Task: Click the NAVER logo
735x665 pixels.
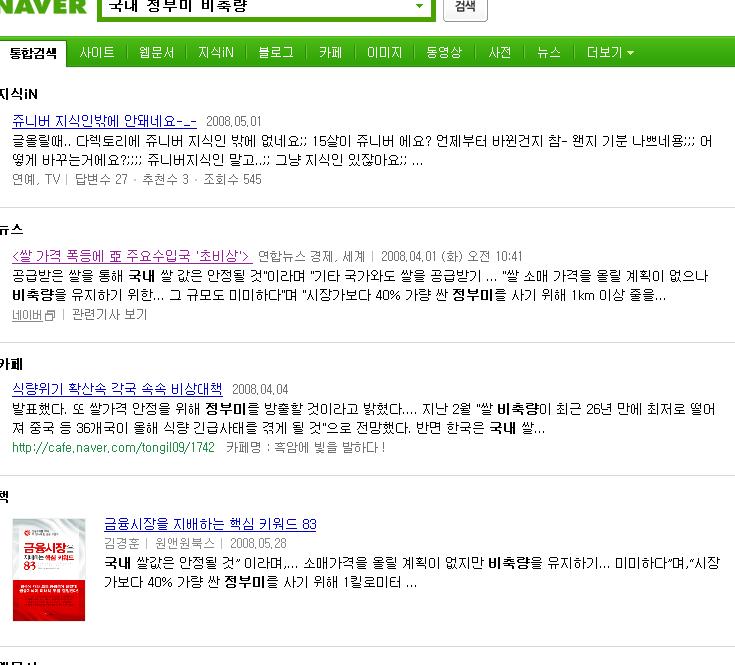Action: [x=43, y=7]
